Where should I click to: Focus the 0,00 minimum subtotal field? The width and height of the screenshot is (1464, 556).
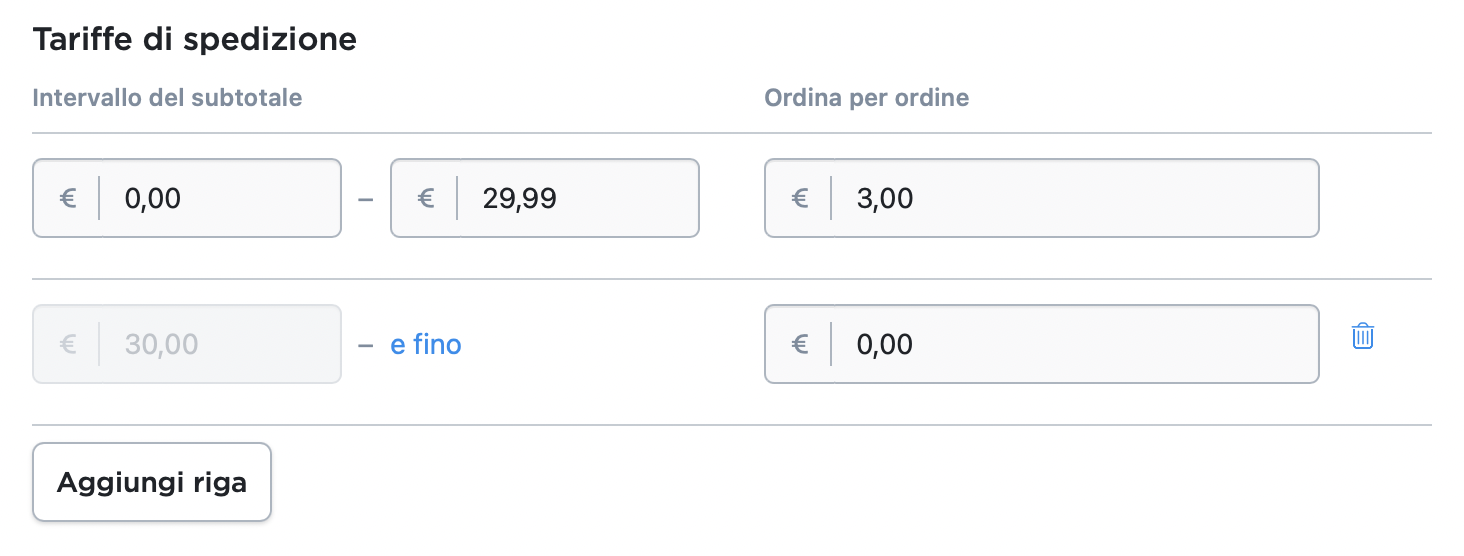pos(220,198)
